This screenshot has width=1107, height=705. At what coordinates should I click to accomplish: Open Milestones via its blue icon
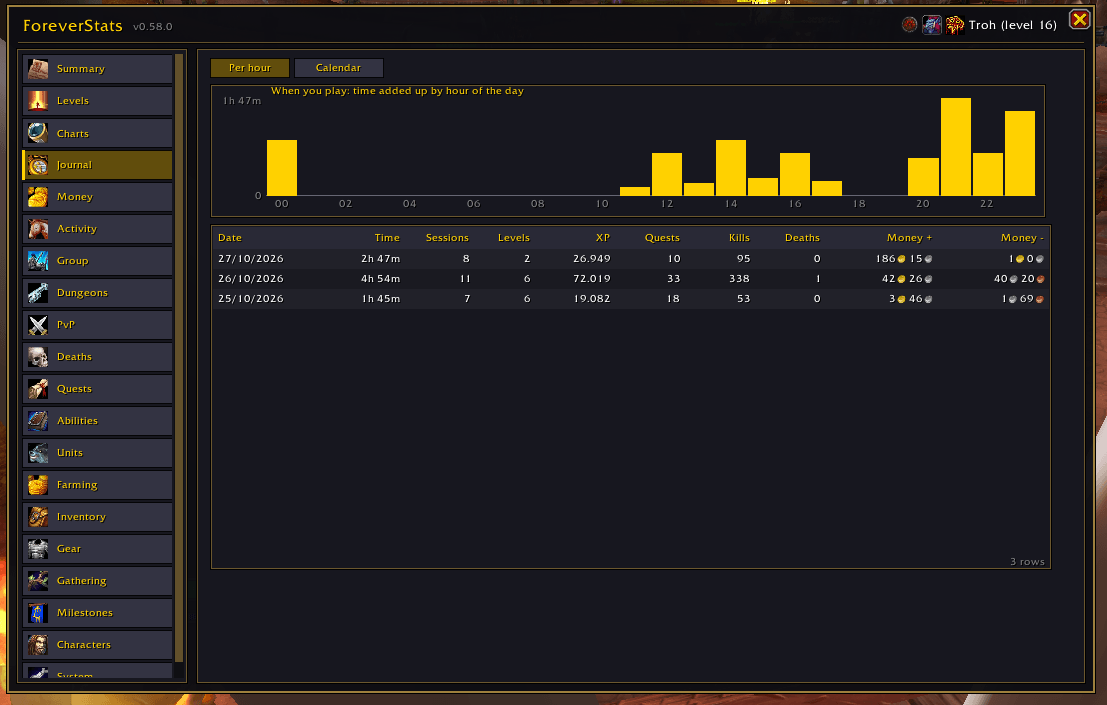point(38,613)
